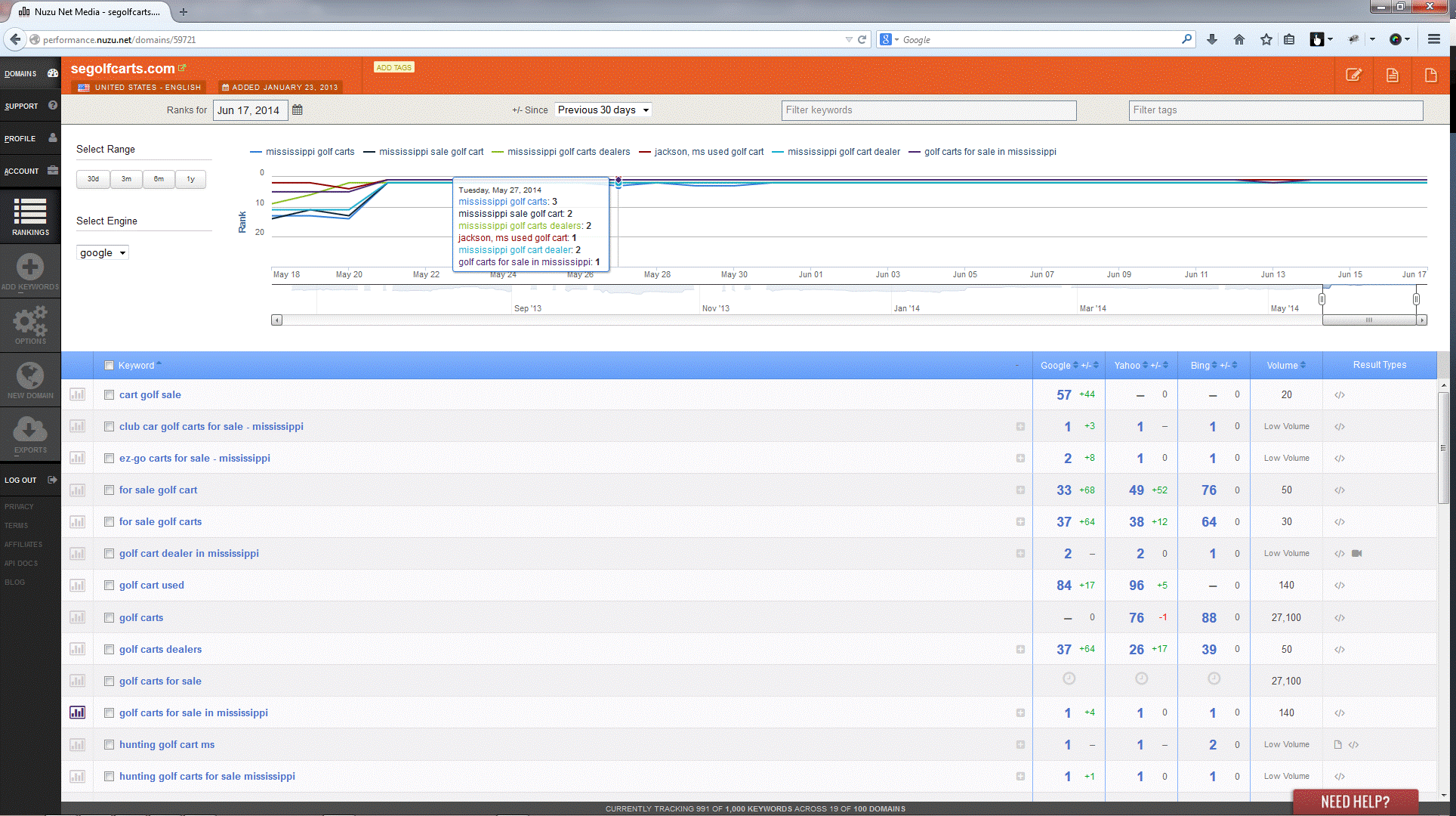Check the golf carts checkbox

pos(109,617)
